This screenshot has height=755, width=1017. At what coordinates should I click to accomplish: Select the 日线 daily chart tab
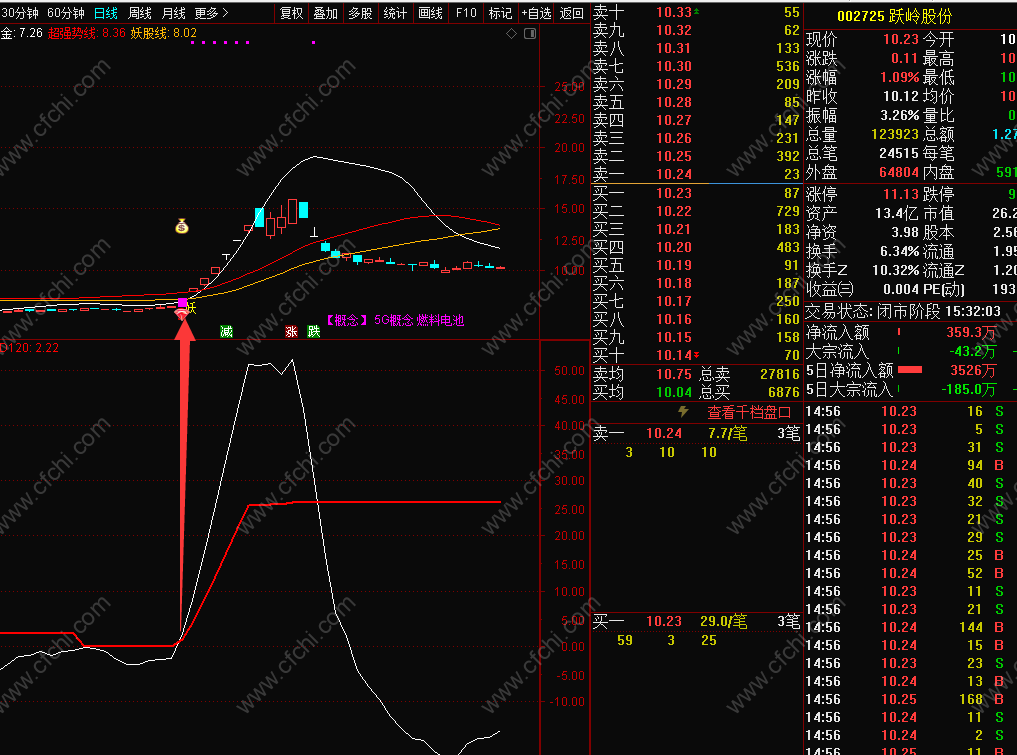(x=106, y=13)
